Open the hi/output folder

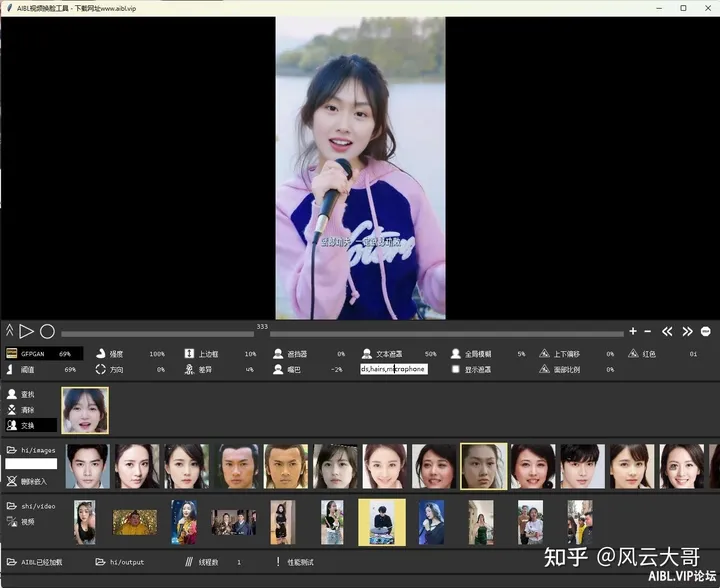click(119, 562)
